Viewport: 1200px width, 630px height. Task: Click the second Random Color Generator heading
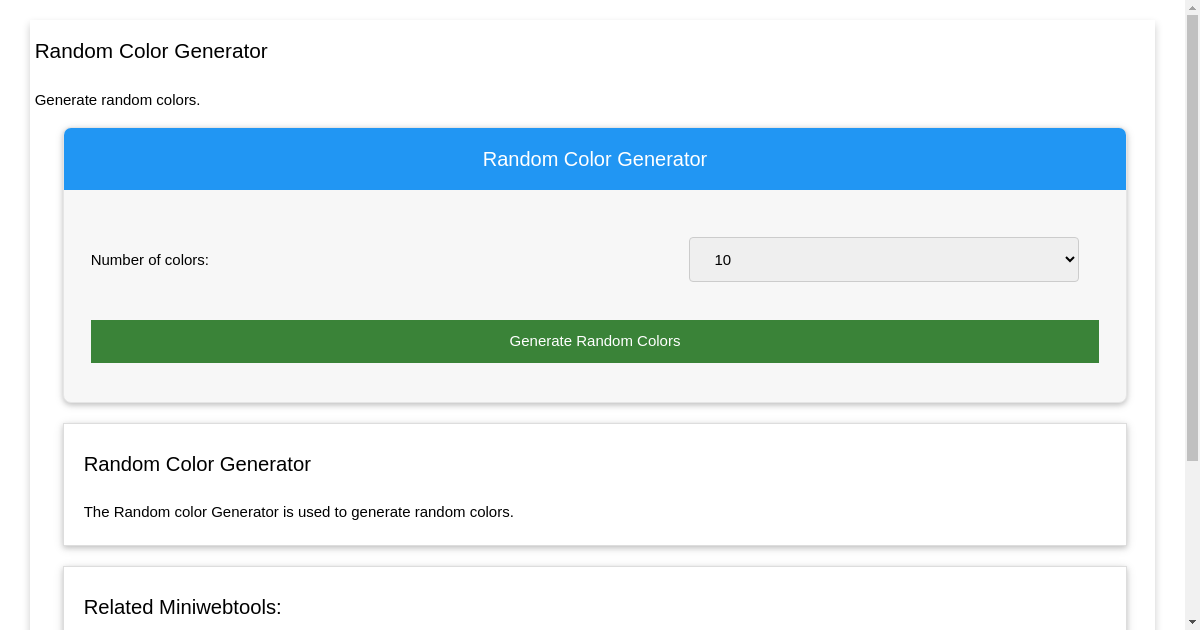point(197,464)
